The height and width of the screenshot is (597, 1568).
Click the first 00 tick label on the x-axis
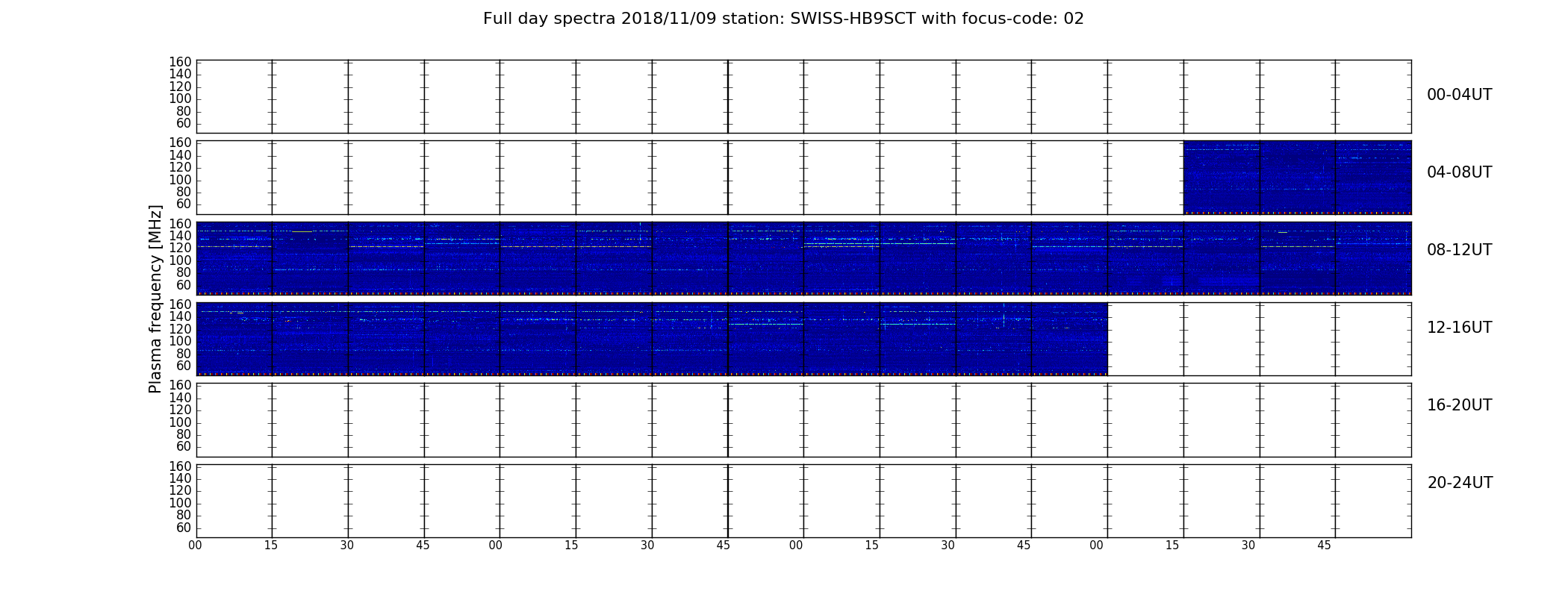pos(196,546)
